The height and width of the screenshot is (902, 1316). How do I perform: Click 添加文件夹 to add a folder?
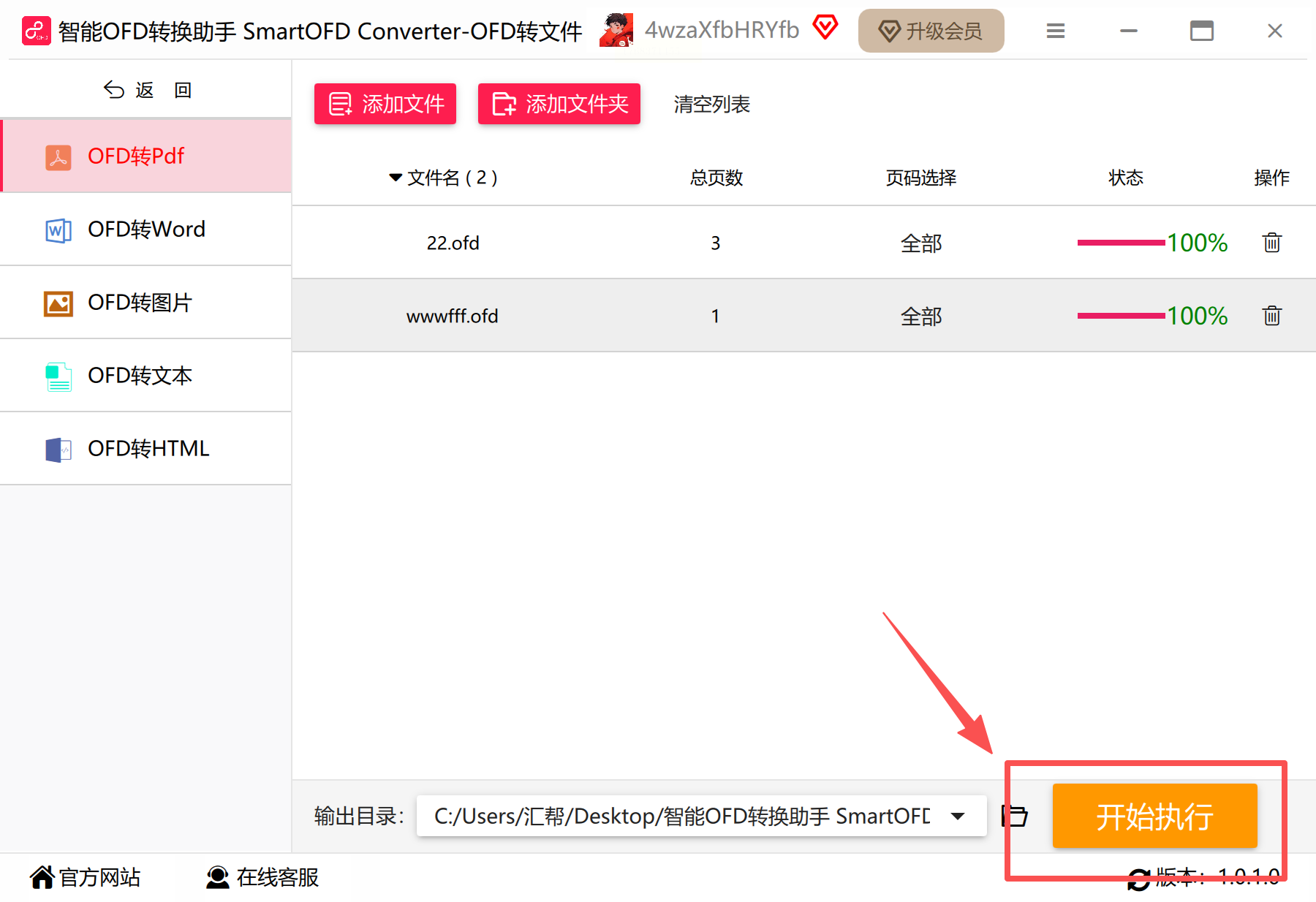tap(559, 104)
